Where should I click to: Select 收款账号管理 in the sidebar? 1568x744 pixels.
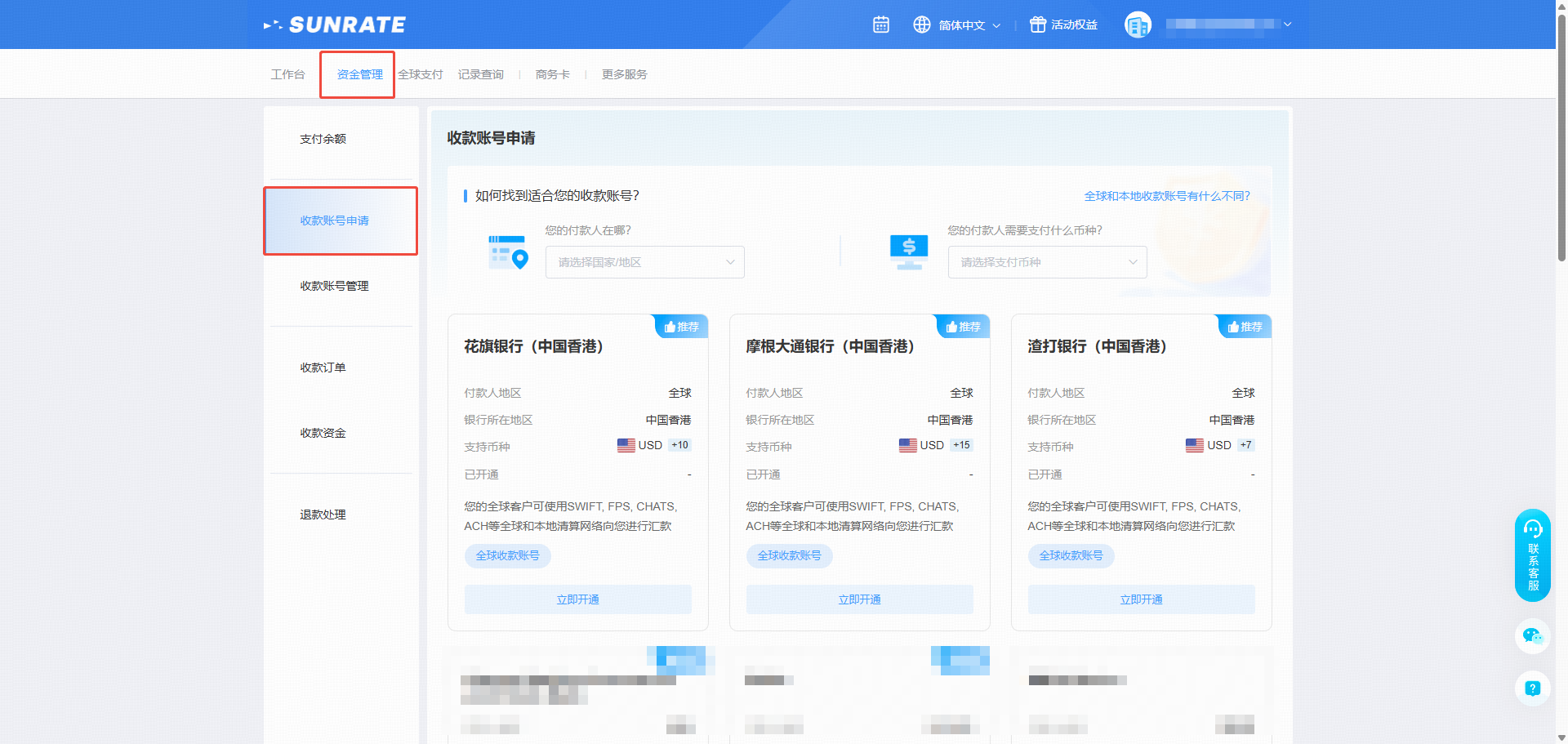tap(334, 286)
